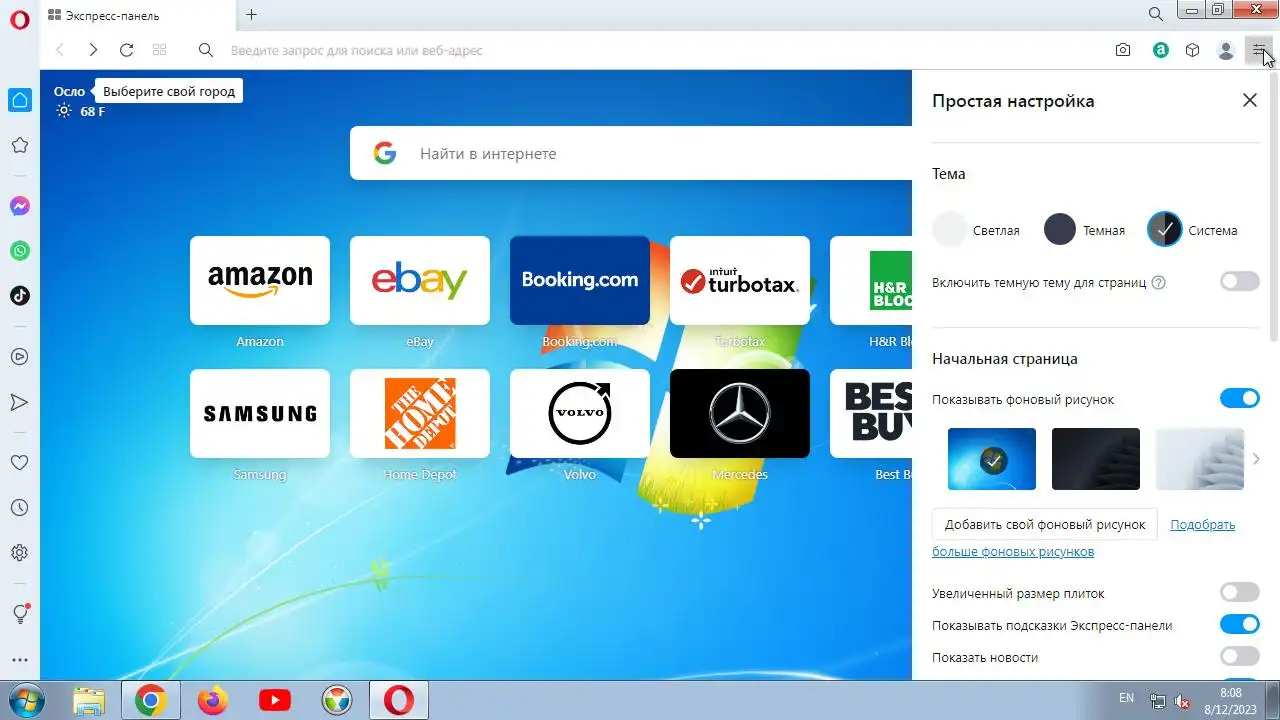Open My Flow arrow icon in sidebar
This screenshot has width=1280, height=720.
point(19,402)
